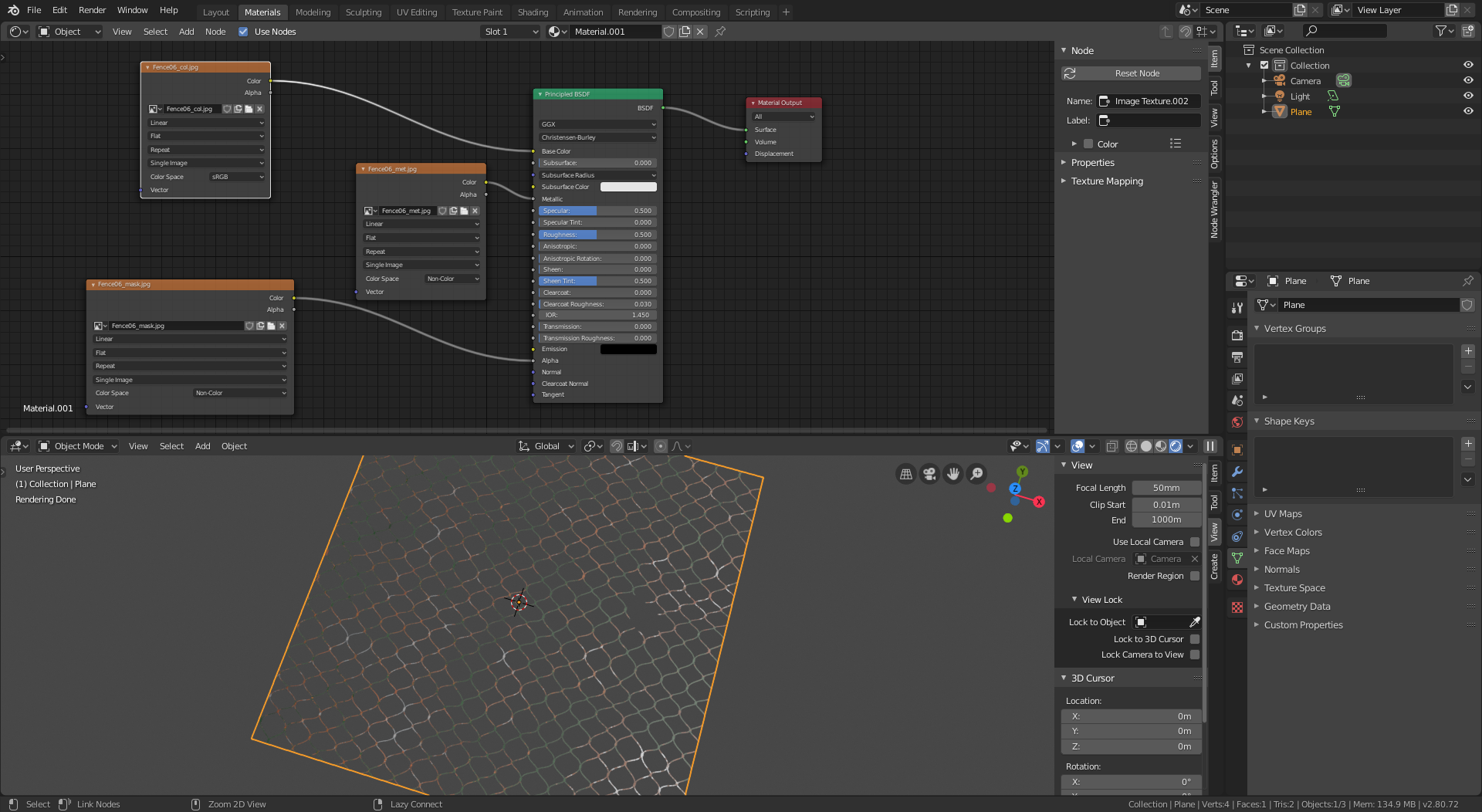Click the Subsurface Color white swatch
1482x812 pixels.
628,187
